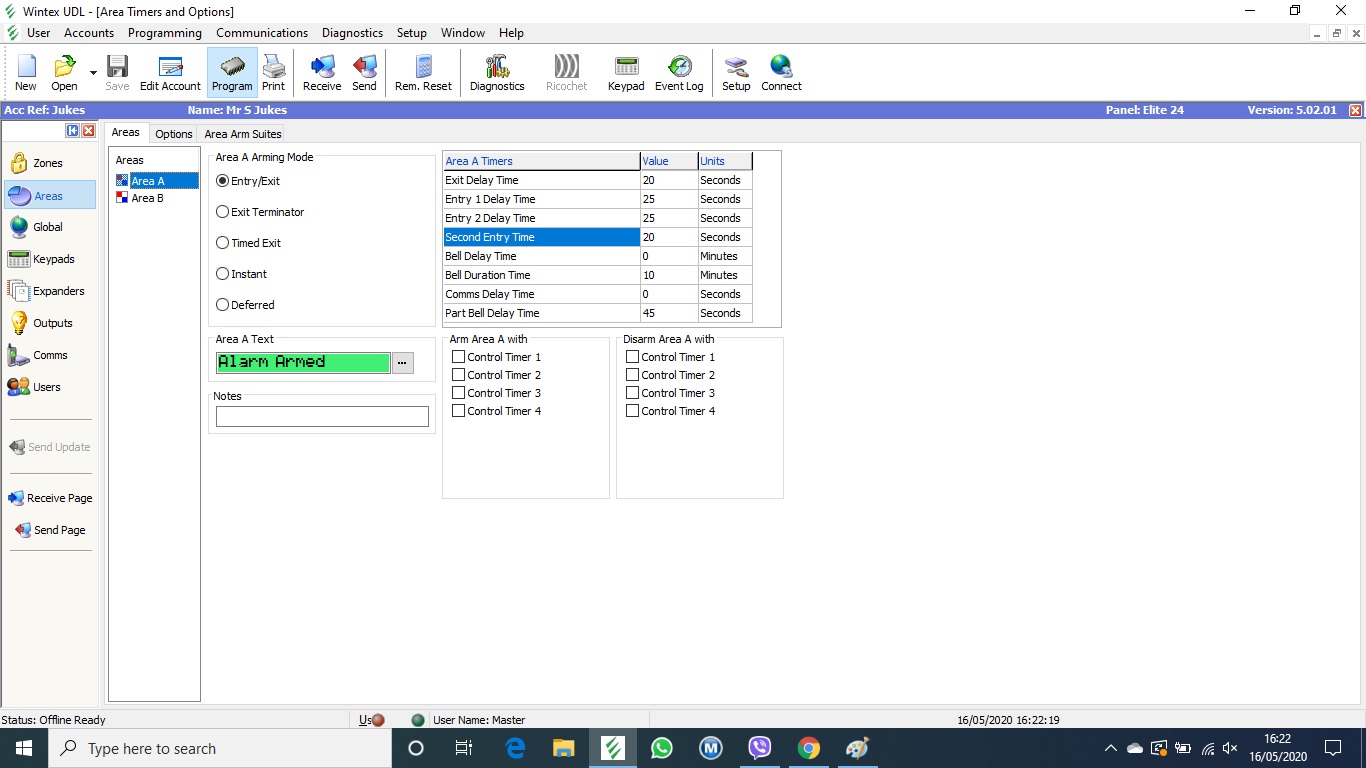Open Google Chrome from taskbar
This screenshot has width=1366, height=768.
coord(809,748)
